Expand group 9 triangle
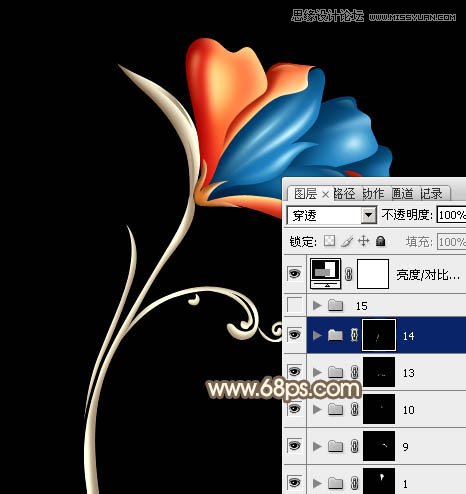 click(x=317, y=446)
